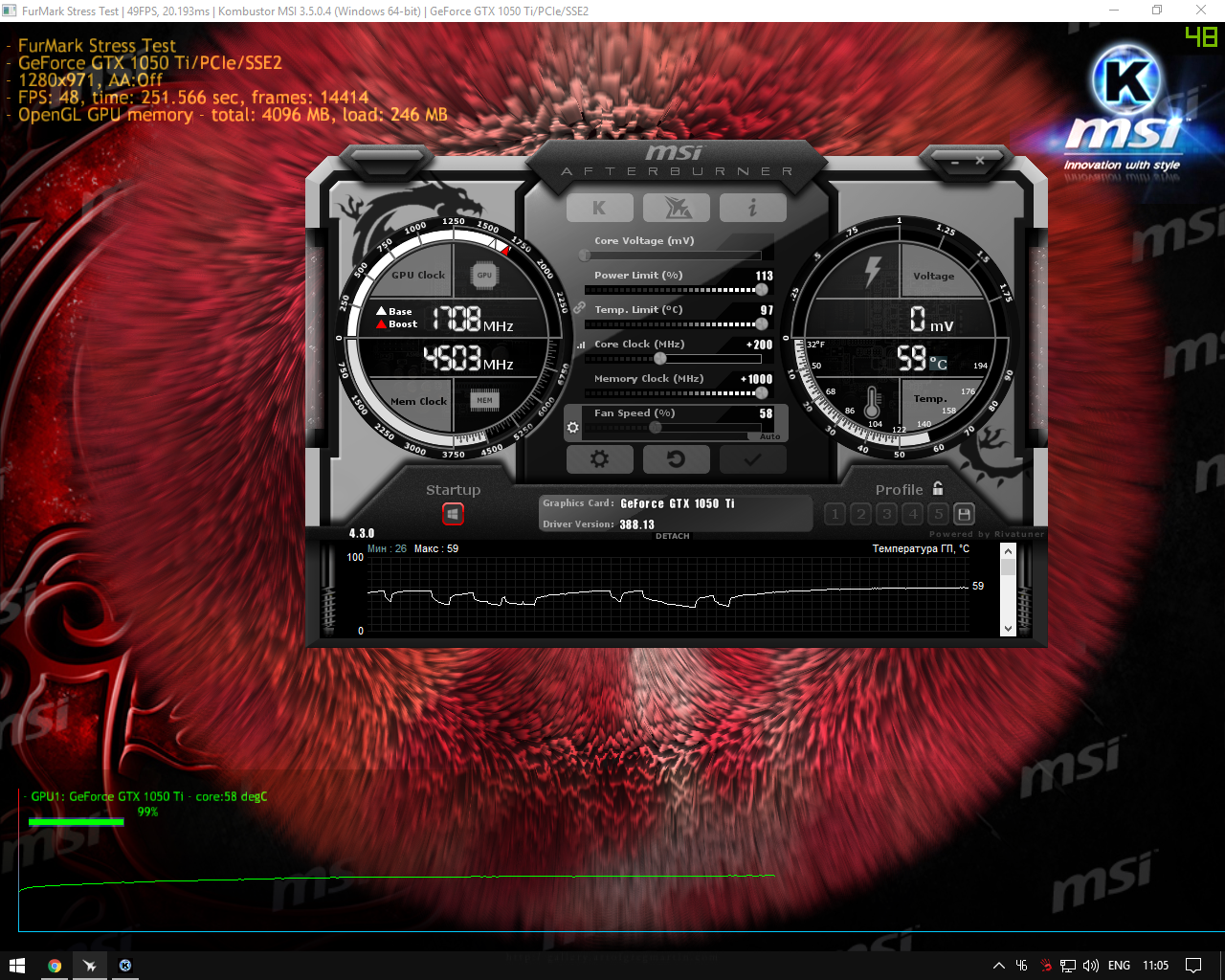Click DETACH to undock the monitoring graph
Viewport: 1225px width, 980px height.
673,536
